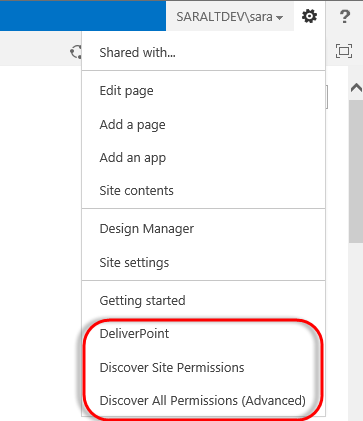
Task: Click the vertical scrollbar thumb
Action: tap(356, 171)
